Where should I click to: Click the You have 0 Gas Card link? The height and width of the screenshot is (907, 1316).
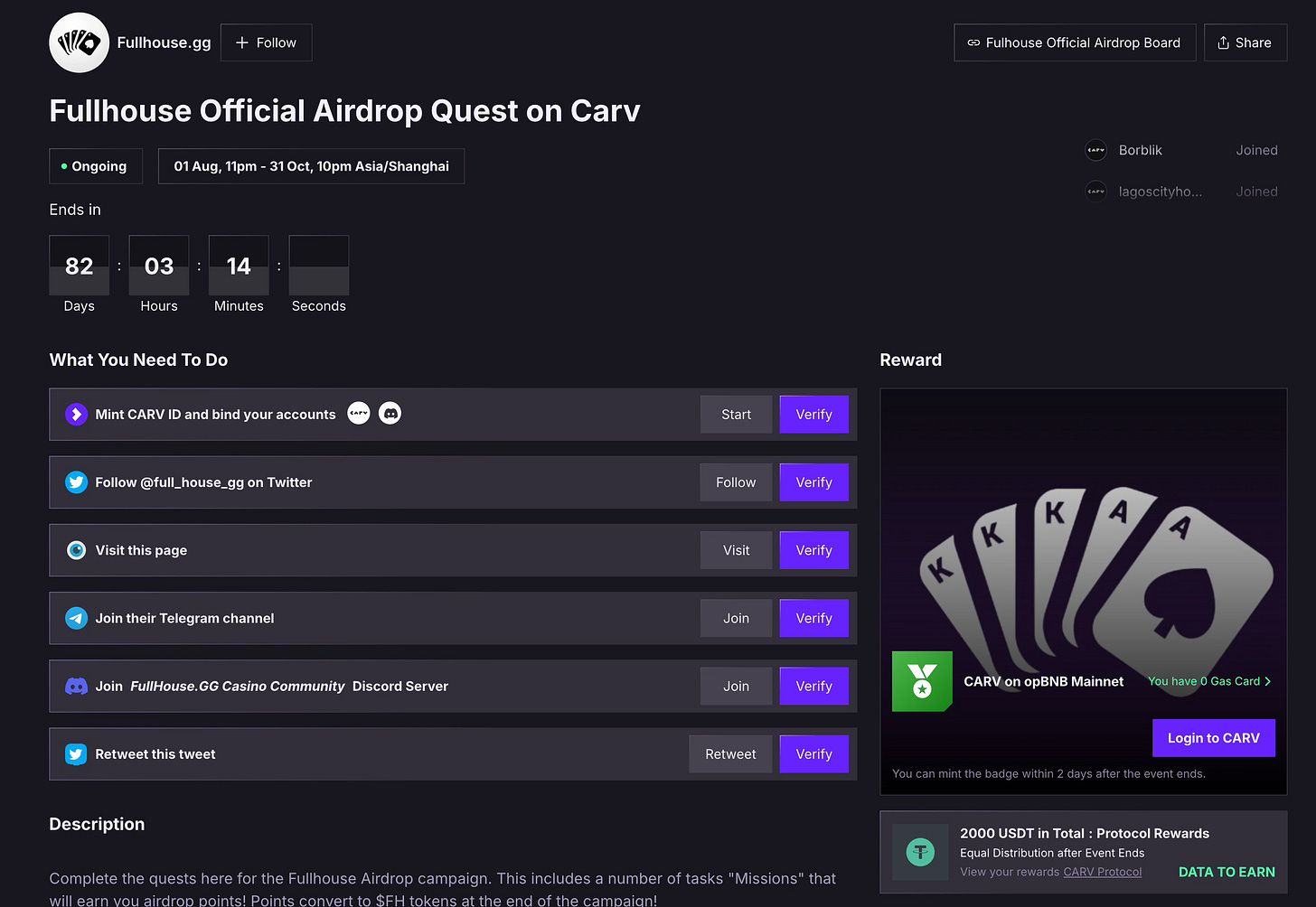click(x=1209, y=681)
